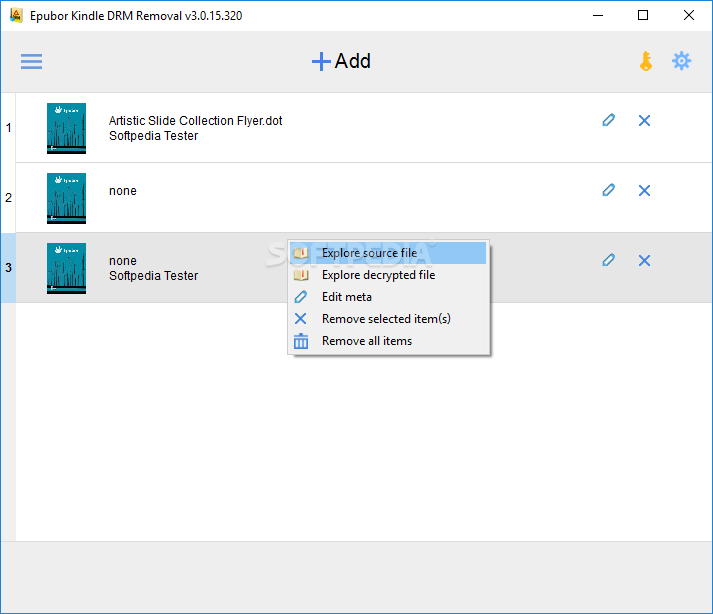713x614 pixels.
Task: Open the orange key settings icon
Action: [x=646, y=61]
